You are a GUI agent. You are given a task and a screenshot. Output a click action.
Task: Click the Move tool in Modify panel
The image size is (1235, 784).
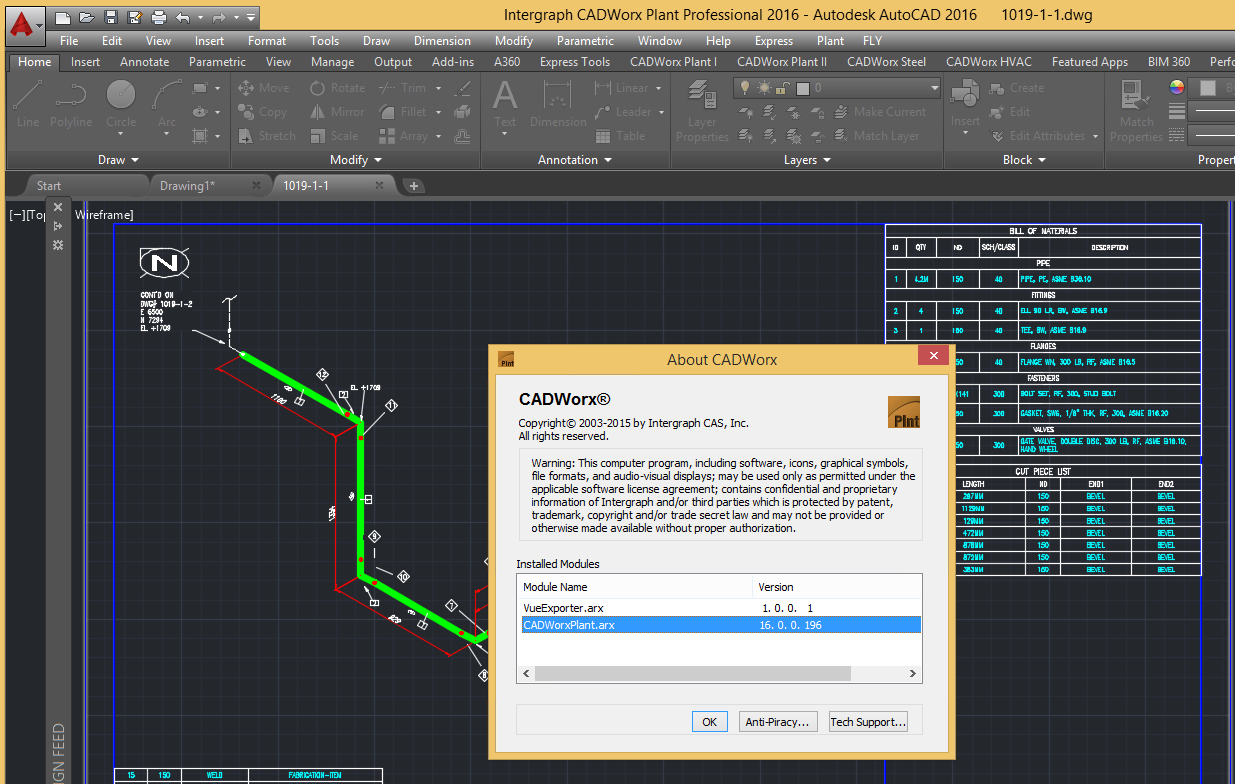(x=264, y=88)
